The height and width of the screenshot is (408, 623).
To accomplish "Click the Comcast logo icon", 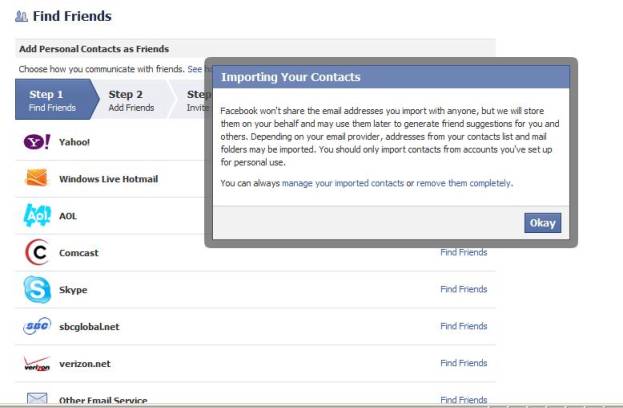I will 37,252.
